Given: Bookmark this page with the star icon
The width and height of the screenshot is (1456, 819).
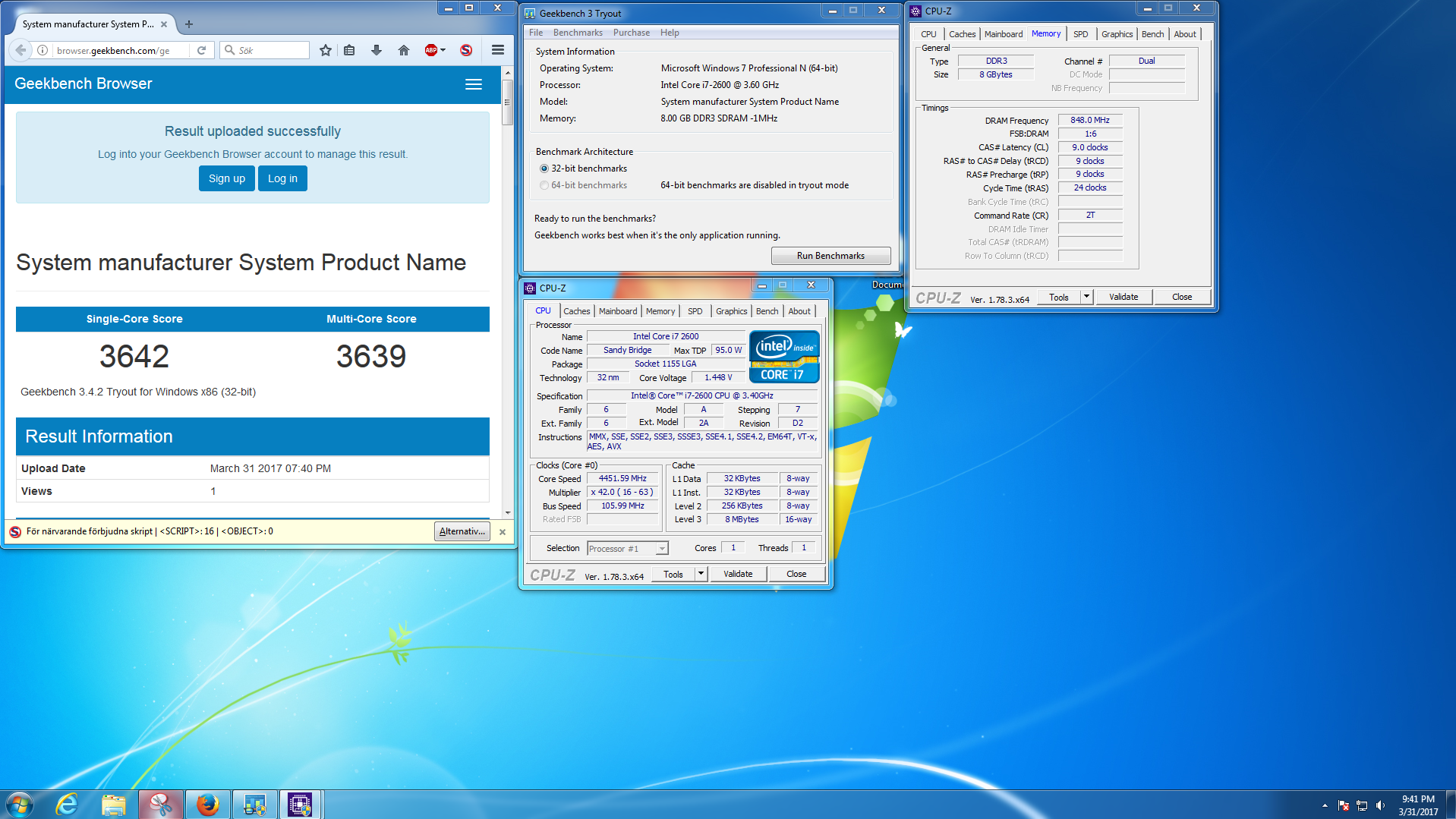Looking at the screenshot, I should pos(325,50).
